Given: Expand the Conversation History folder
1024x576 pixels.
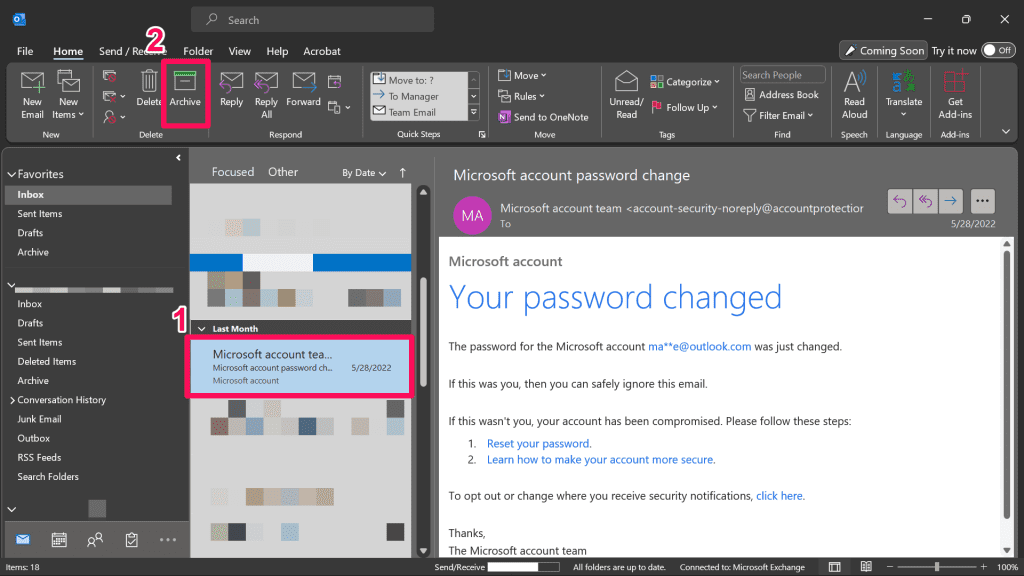Looking at the screenshot, I should 10,400.
